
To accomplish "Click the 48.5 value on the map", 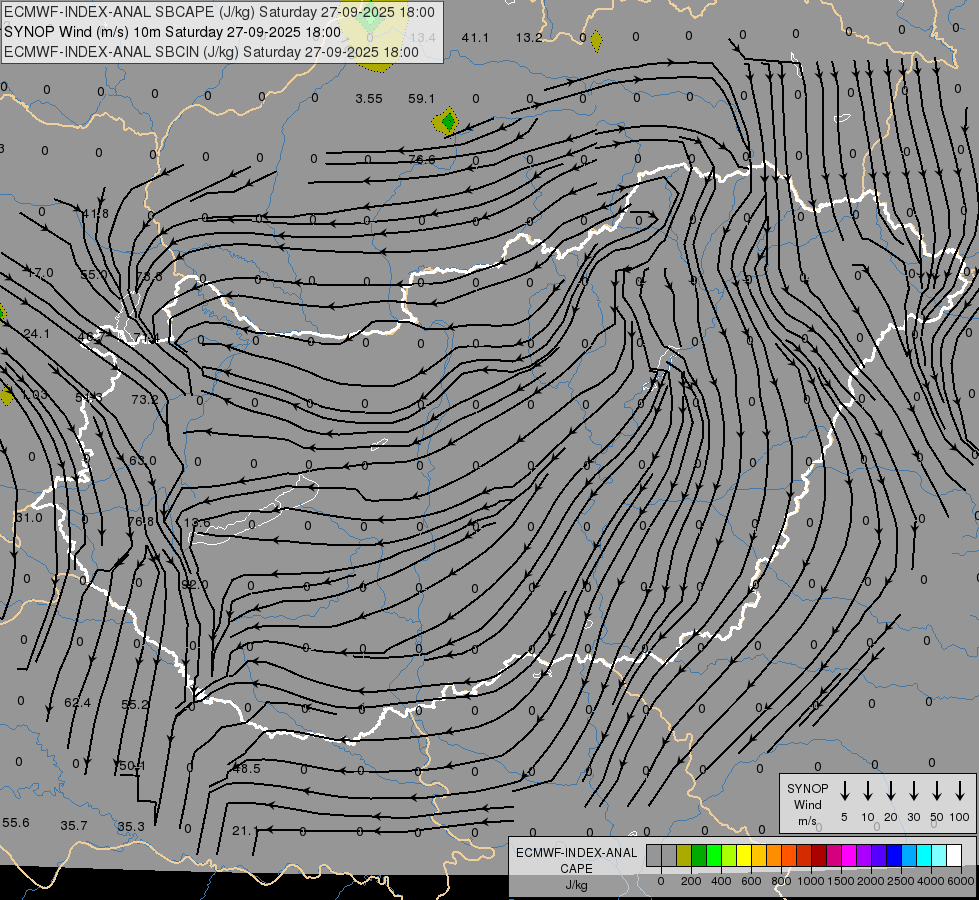I will [247, 769].
